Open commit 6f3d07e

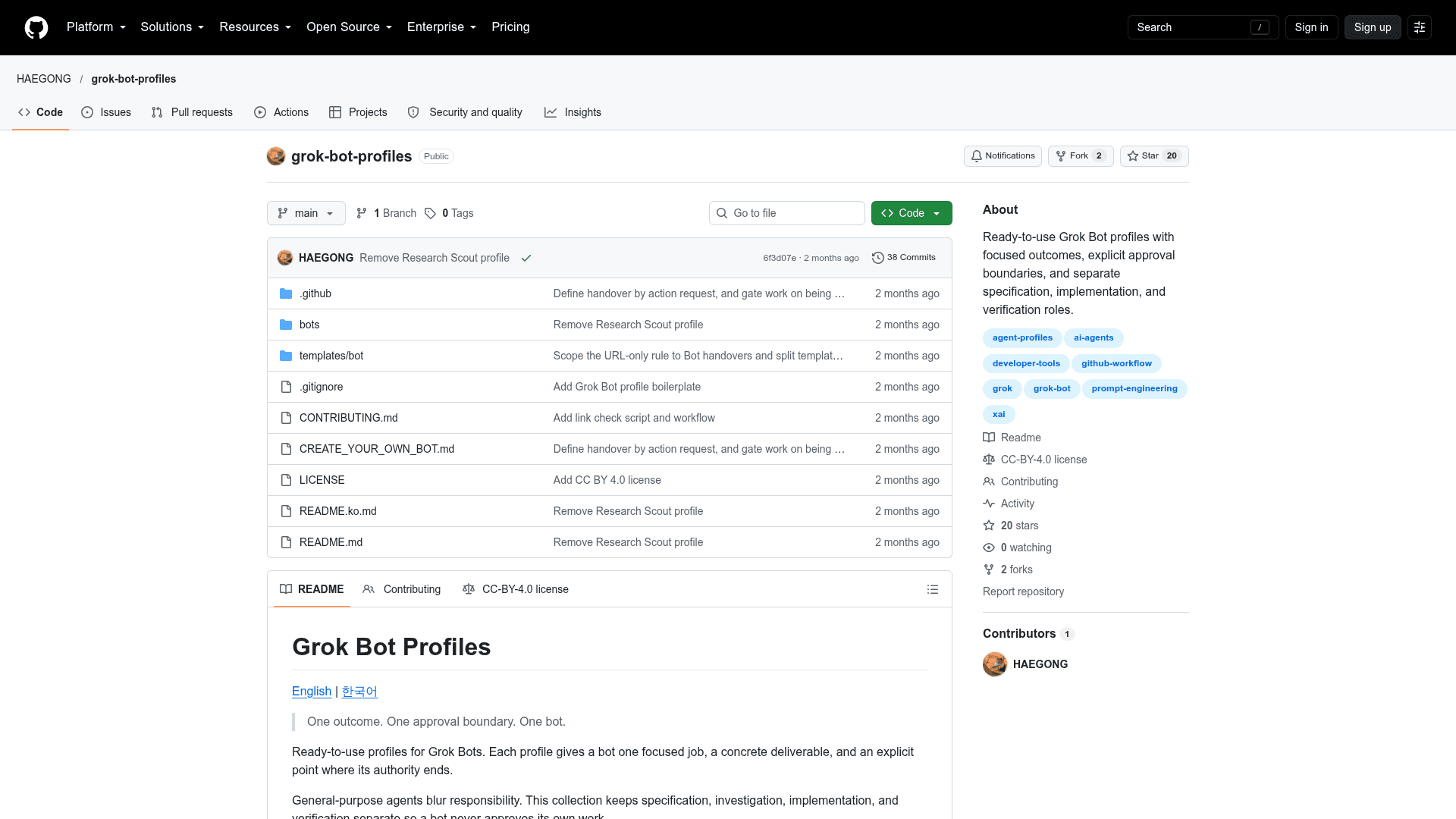point(780,258)
